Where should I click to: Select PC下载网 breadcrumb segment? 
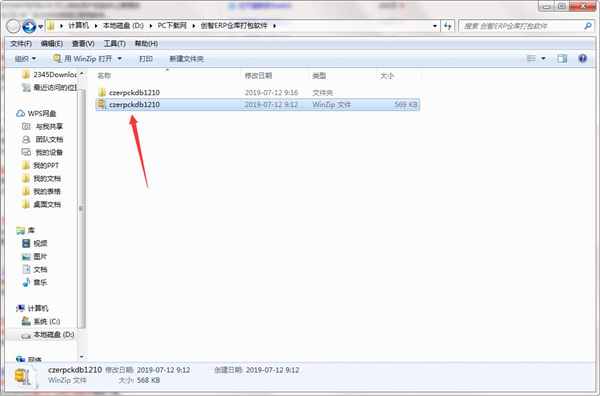[x=172, y=26]
